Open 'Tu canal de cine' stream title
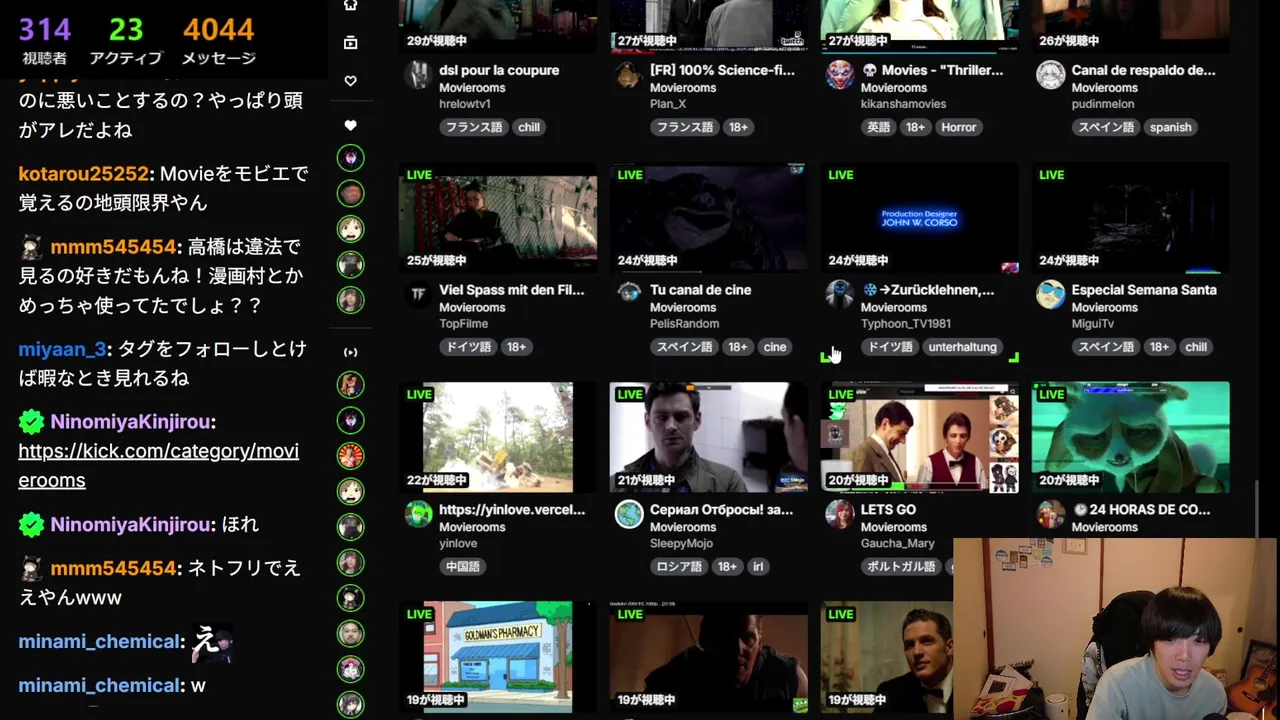Screen dimensions: 1280x720 click(x=700, y=290)
